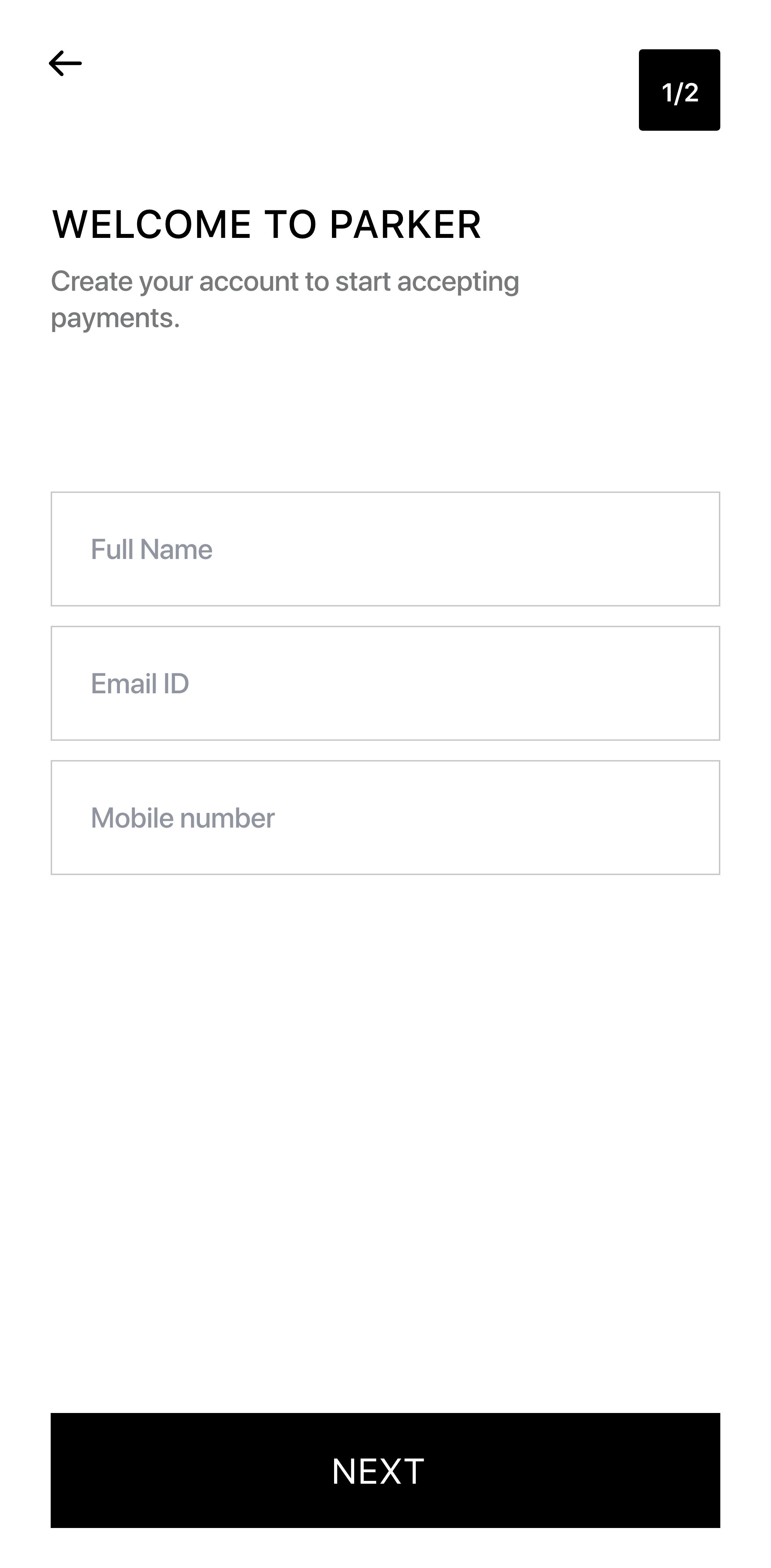Return to previous screen via arrow
This screenshot has height=1568, width=771.
(65, 63)
